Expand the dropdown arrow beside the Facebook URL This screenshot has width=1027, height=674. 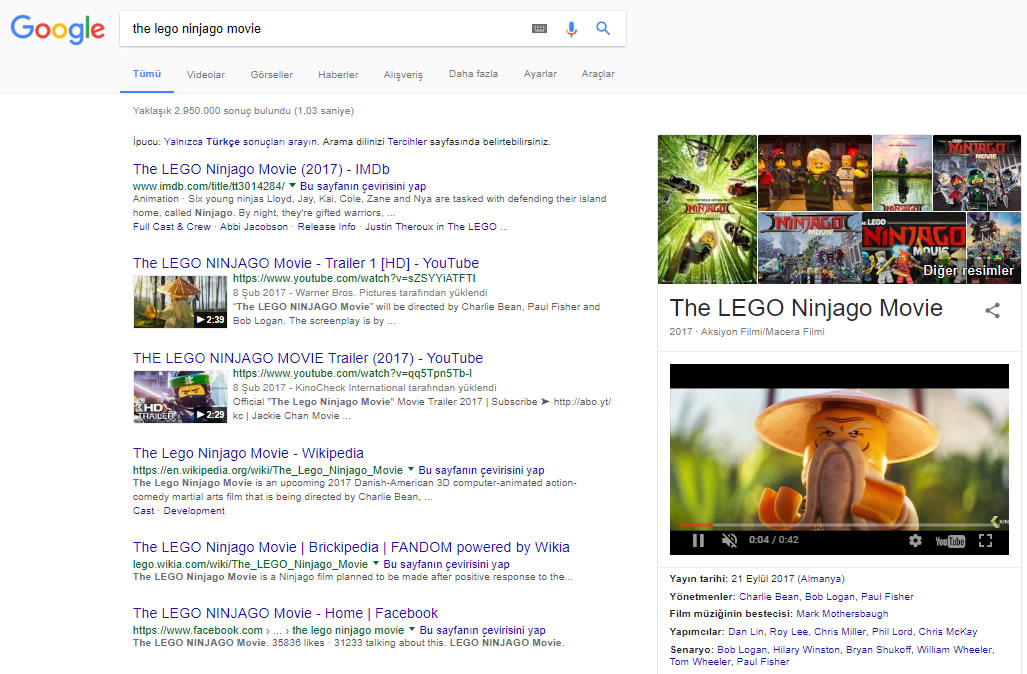(412, 629)
